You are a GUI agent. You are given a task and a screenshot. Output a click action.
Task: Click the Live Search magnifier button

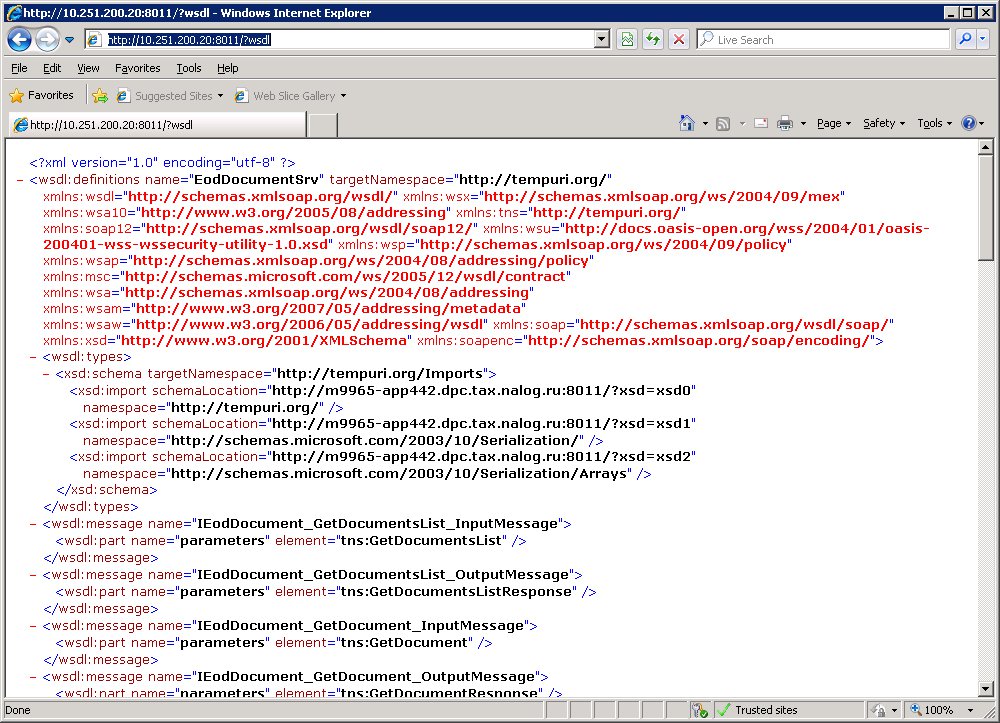[966, 40]
